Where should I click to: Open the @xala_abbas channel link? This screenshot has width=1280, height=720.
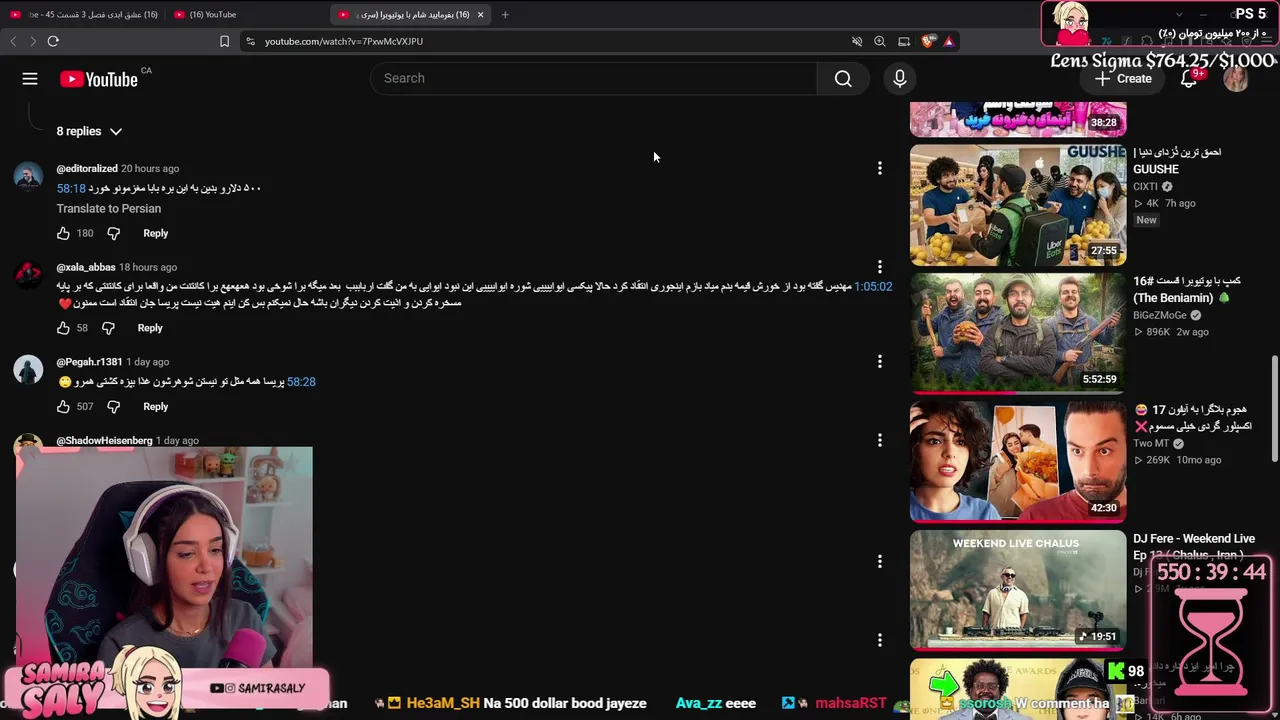tap(86, 267)
